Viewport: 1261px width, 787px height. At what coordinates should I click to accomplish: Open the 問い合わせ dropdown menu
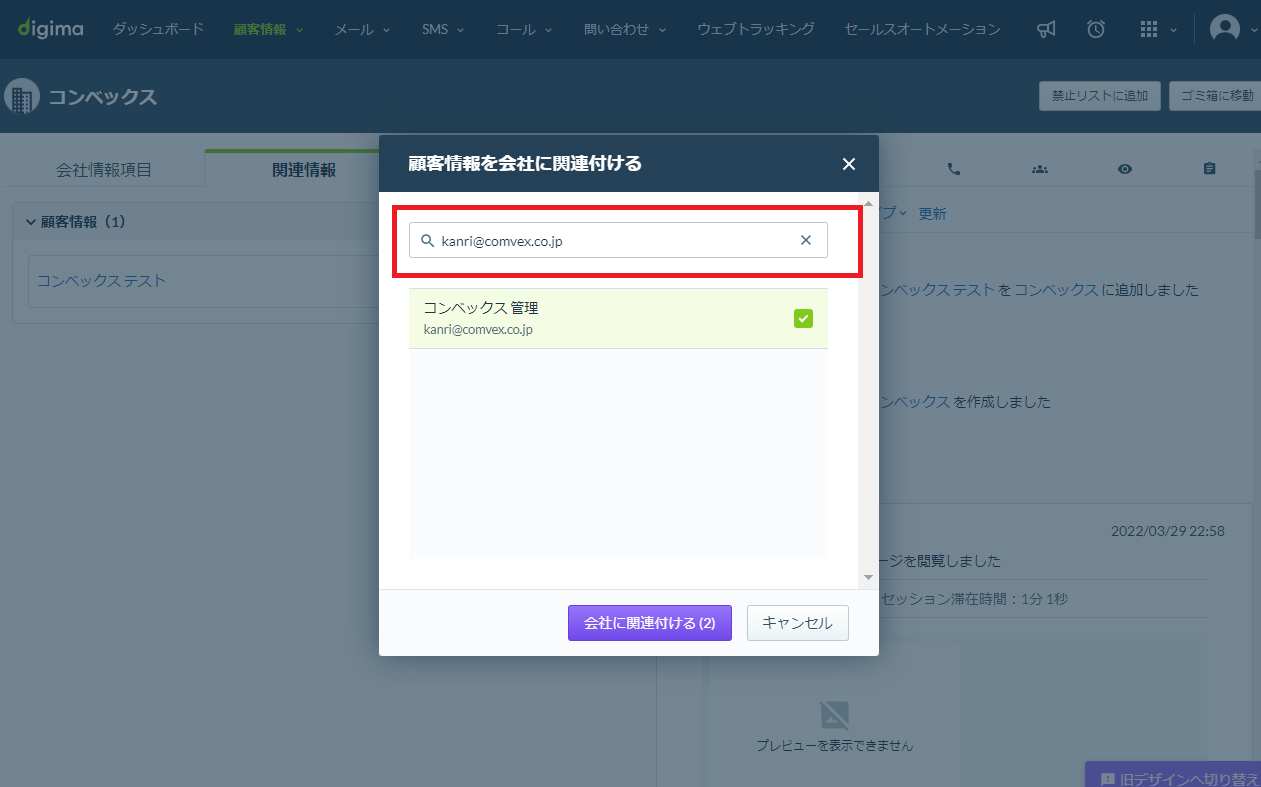pos(625,29)
